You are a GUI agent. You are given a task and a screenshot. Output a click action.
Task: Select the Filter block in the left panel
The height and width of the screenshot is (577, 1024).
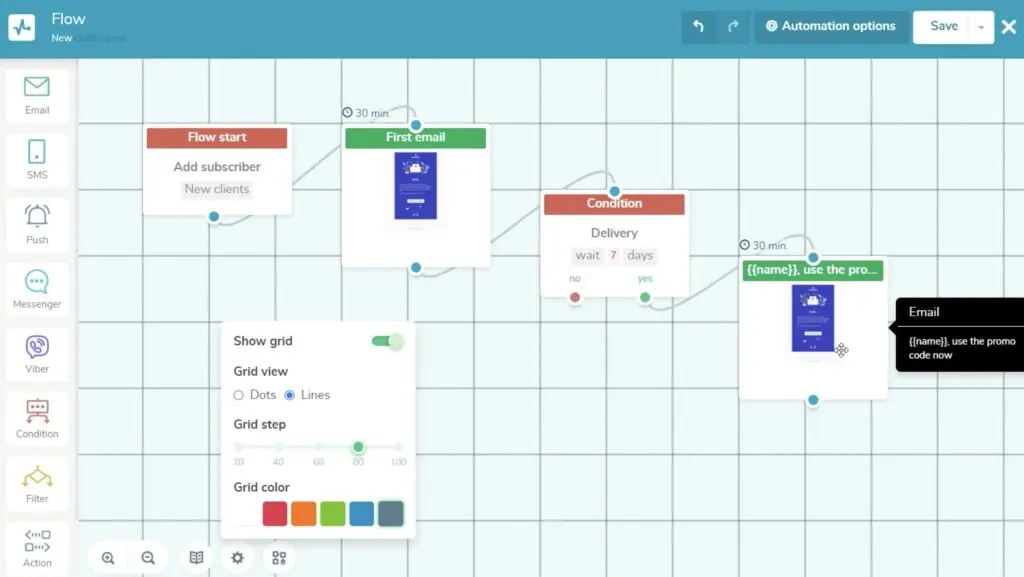(37, 483)
